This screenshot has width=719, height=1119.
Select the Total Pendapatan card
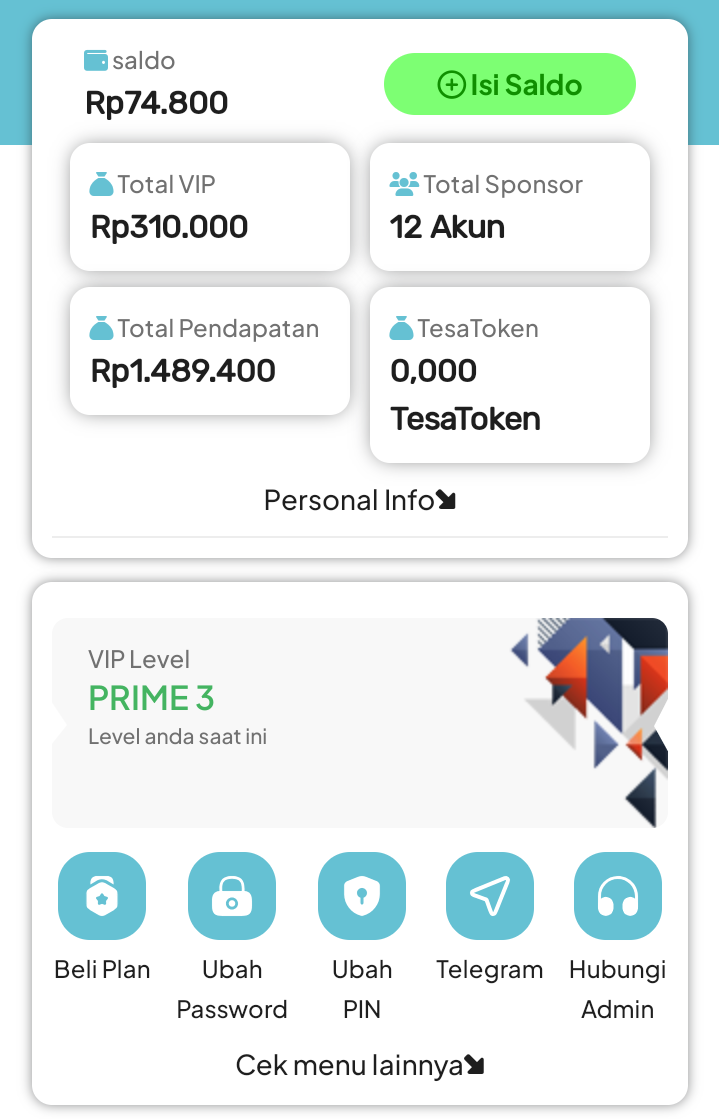pyautogui.click(x=210, y=351)
